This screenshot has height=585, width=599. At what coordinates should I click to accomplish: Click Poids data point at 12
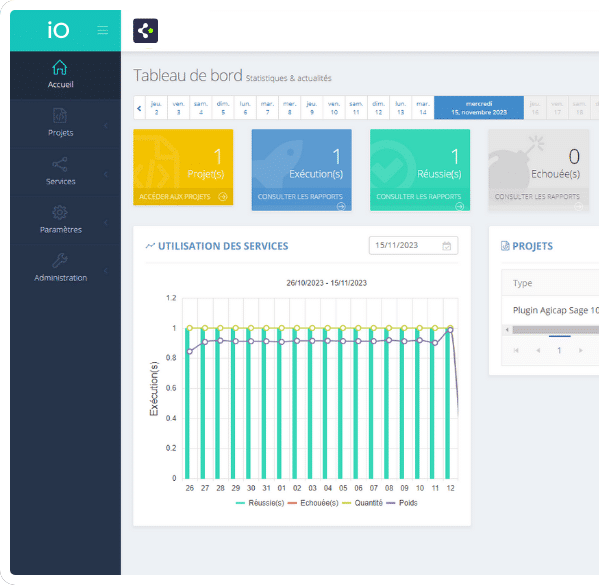tap(450, 329)
